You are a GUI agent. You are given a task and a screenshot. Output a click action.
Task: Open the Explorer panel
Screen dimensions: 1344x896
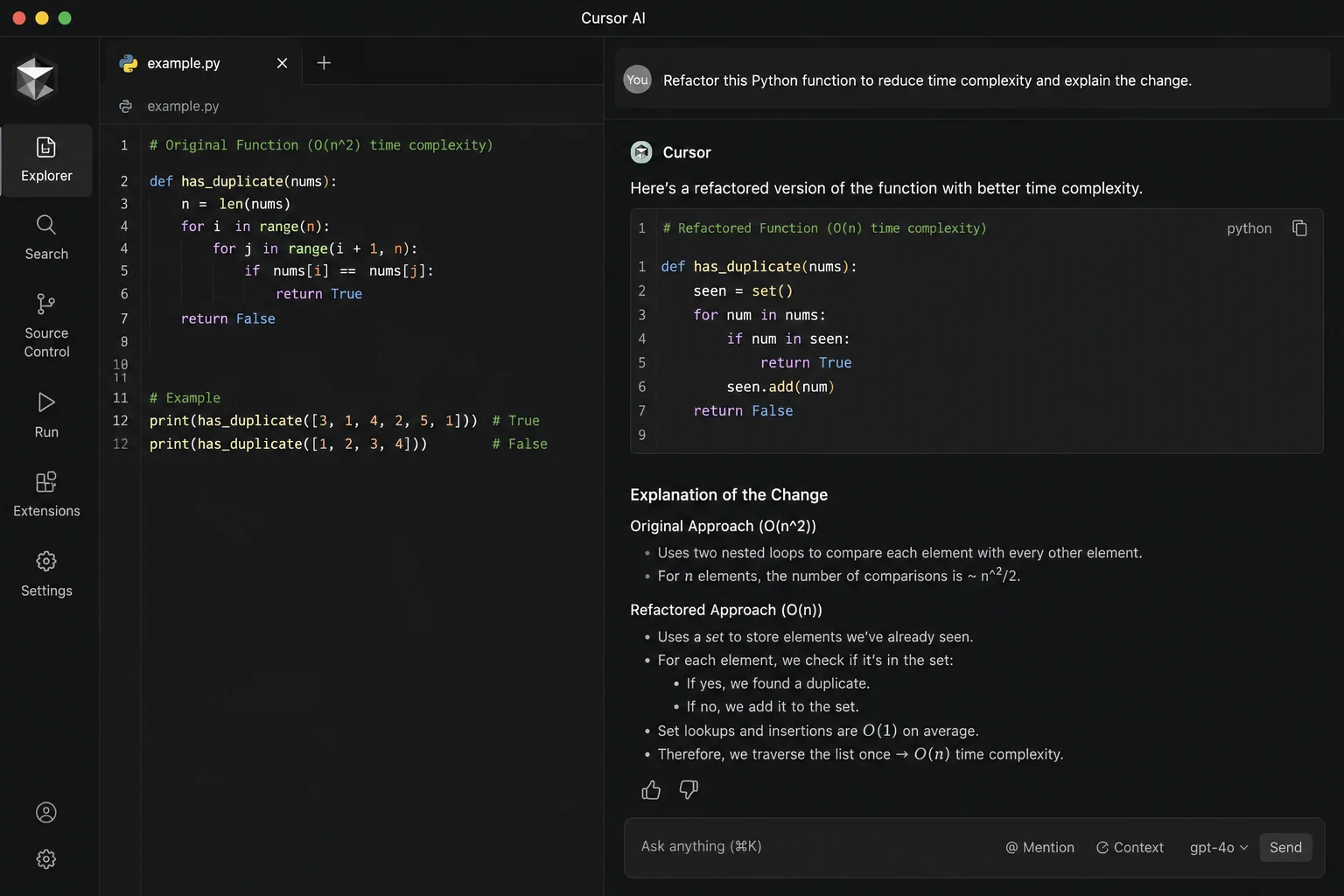[46, 160]
